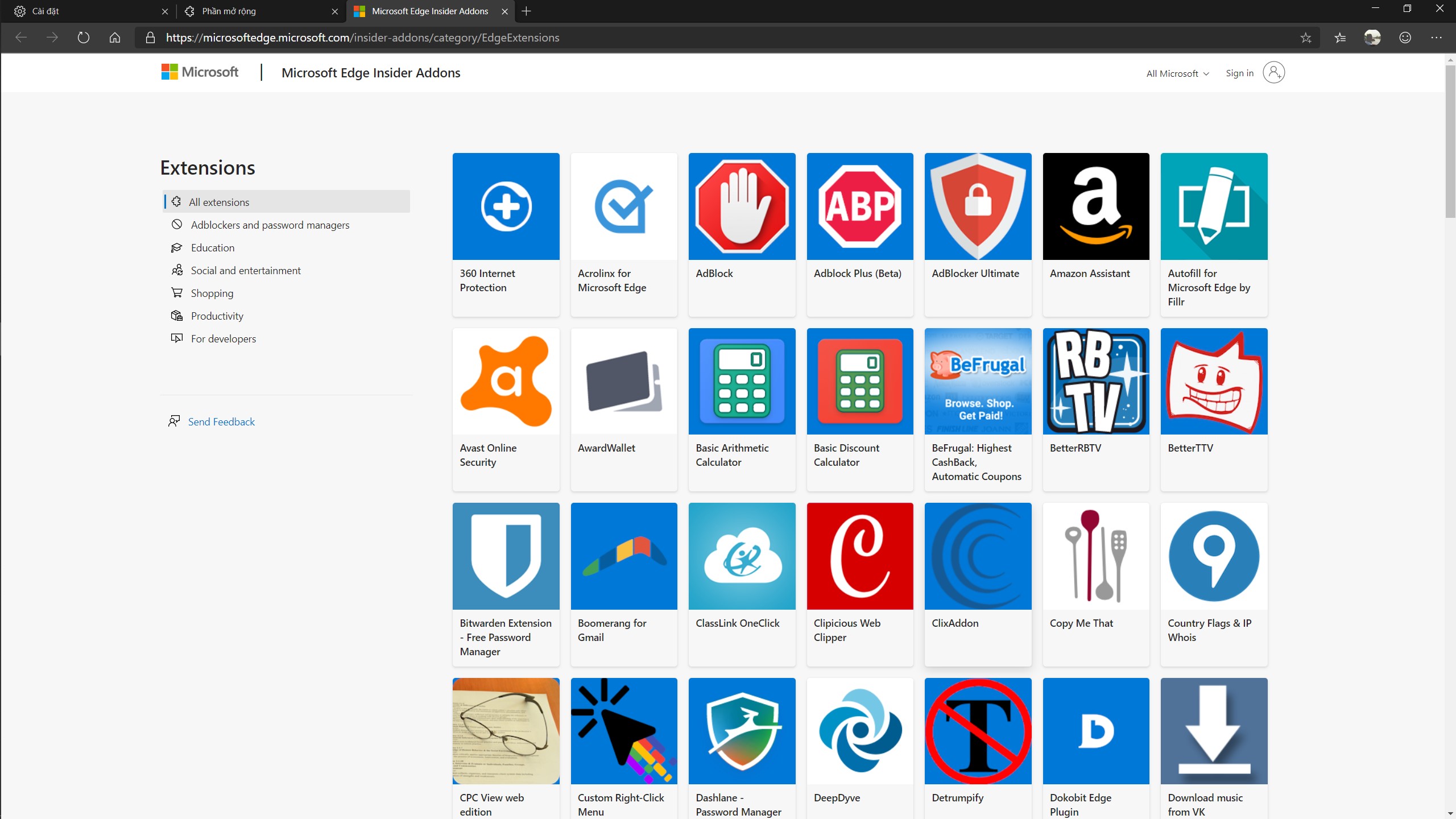Click the Sign in link
This screenshot has height=819, width=1456.
[1239, 73]
